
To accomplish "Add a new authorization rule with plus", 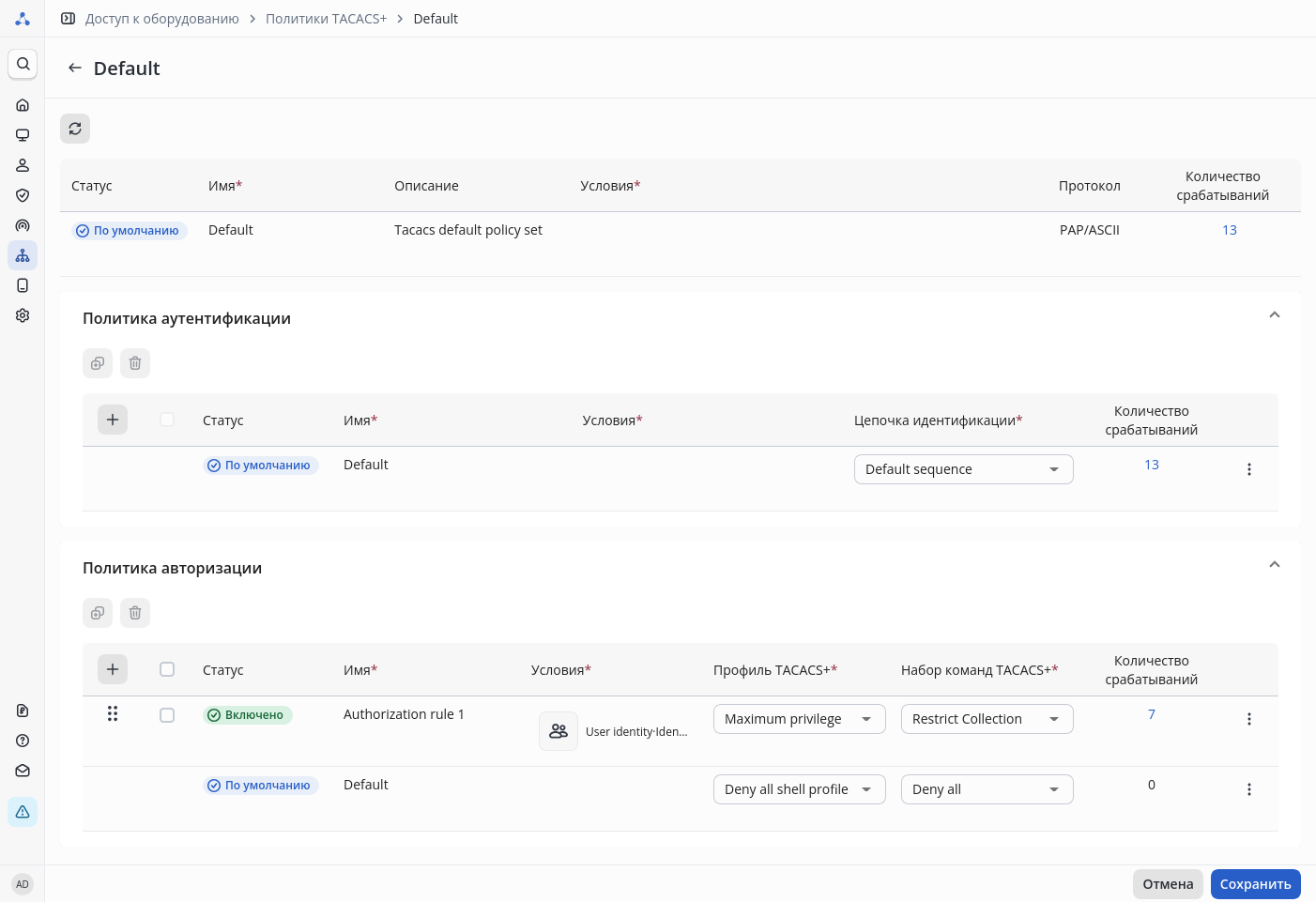I will click(113, 669).
